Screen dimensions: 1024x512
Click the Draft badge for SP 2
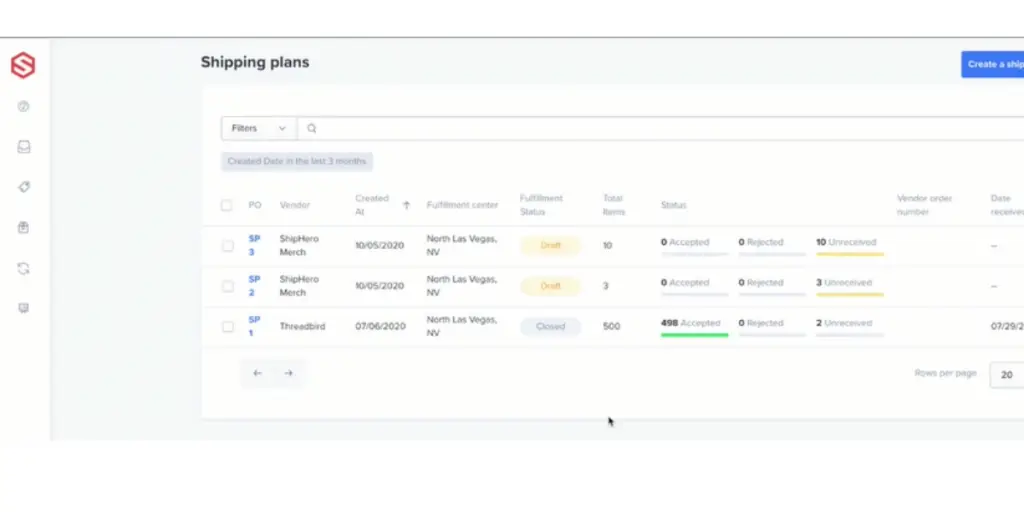pyautogui.click(x=551, y=286)
